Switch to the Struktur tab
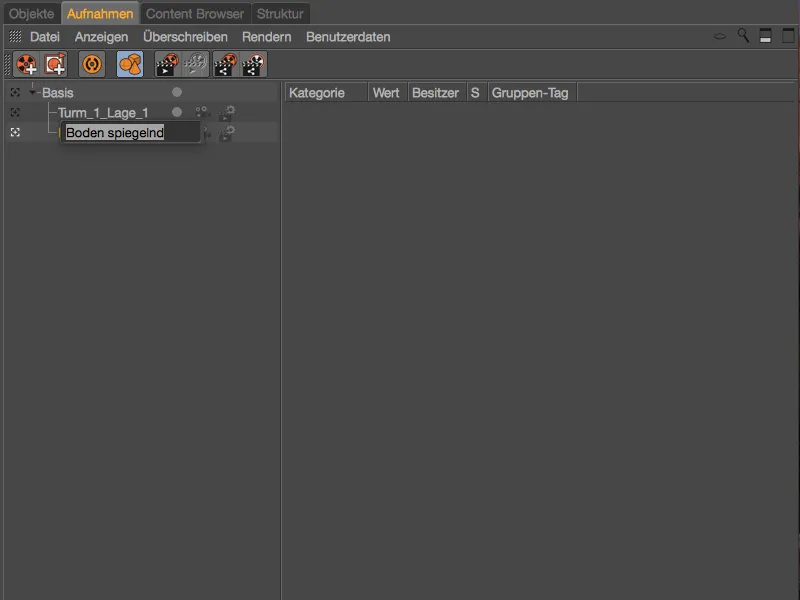This screenshot has height=600, width=800. pyautogui.click(x=280, y=14)
